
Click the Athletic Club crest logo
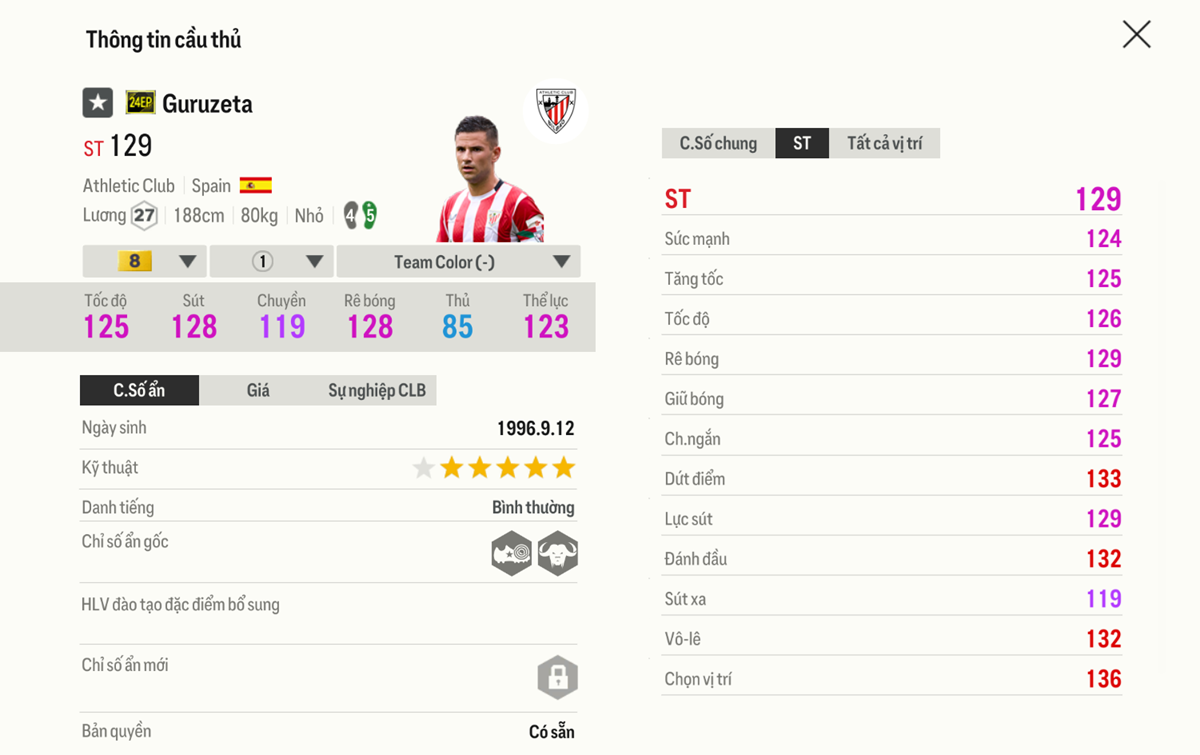[x=555, y=110]
